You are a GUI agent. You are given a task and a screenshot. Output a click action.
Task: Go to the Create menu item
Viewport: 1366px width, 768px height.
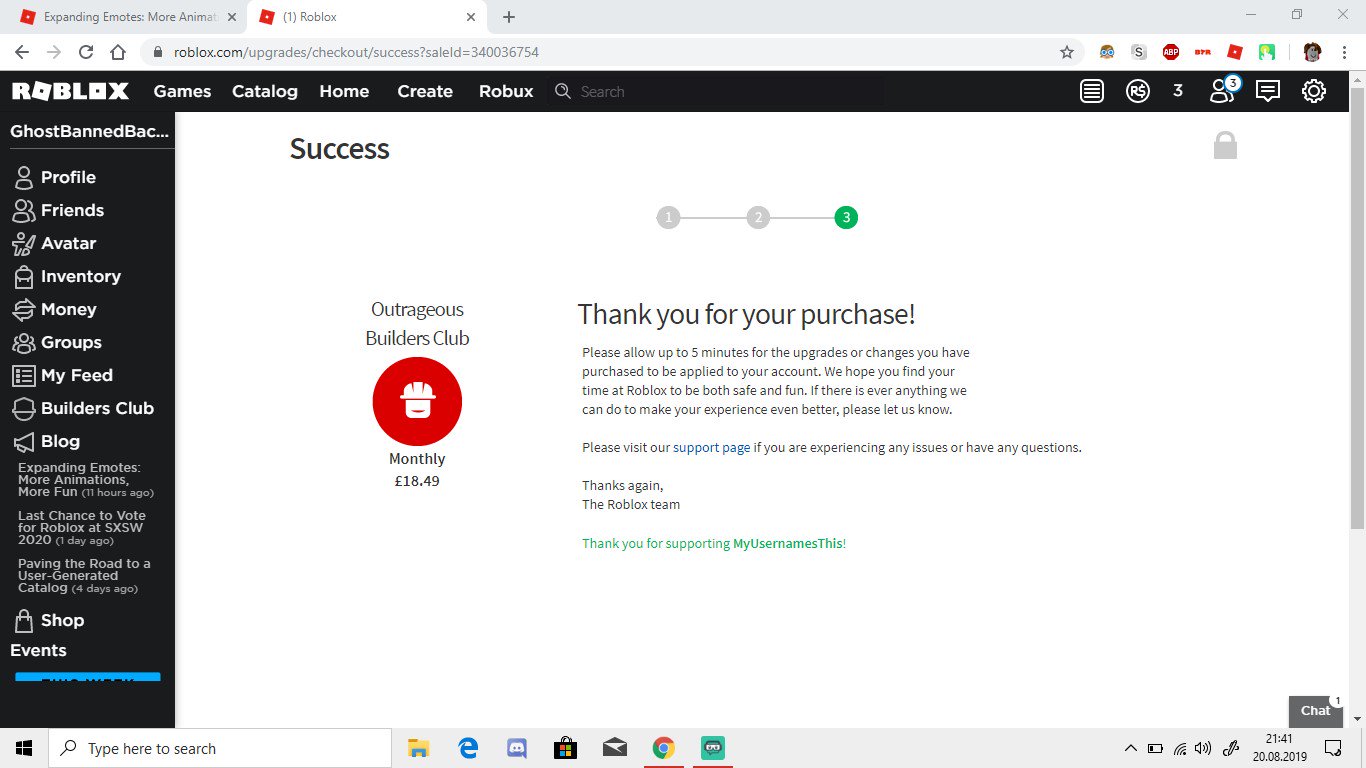(425, 91)
